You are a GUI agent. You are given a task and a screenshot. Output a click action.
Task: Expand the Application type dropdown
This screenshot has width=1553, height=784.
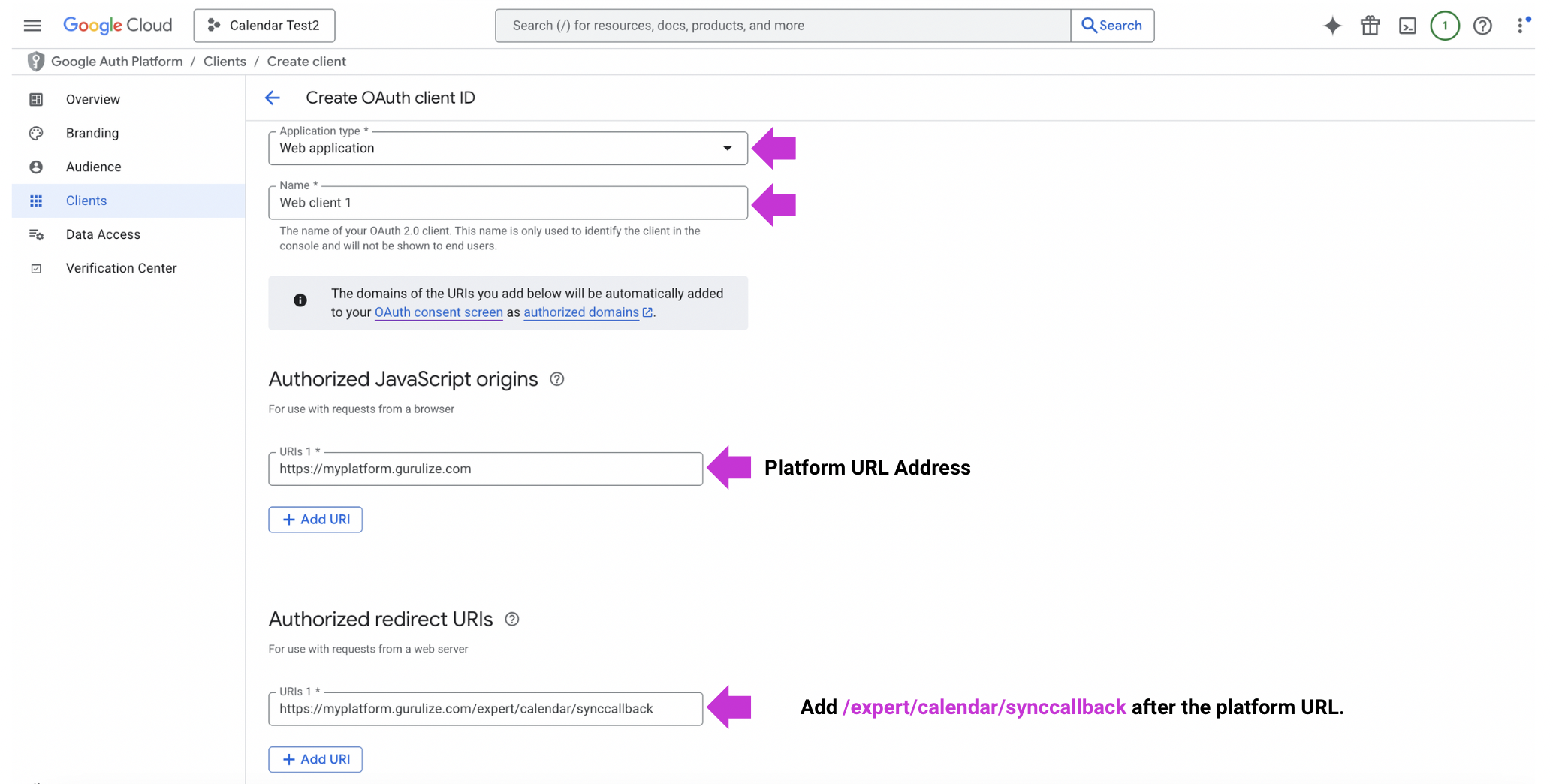click(x=508, y=148)
